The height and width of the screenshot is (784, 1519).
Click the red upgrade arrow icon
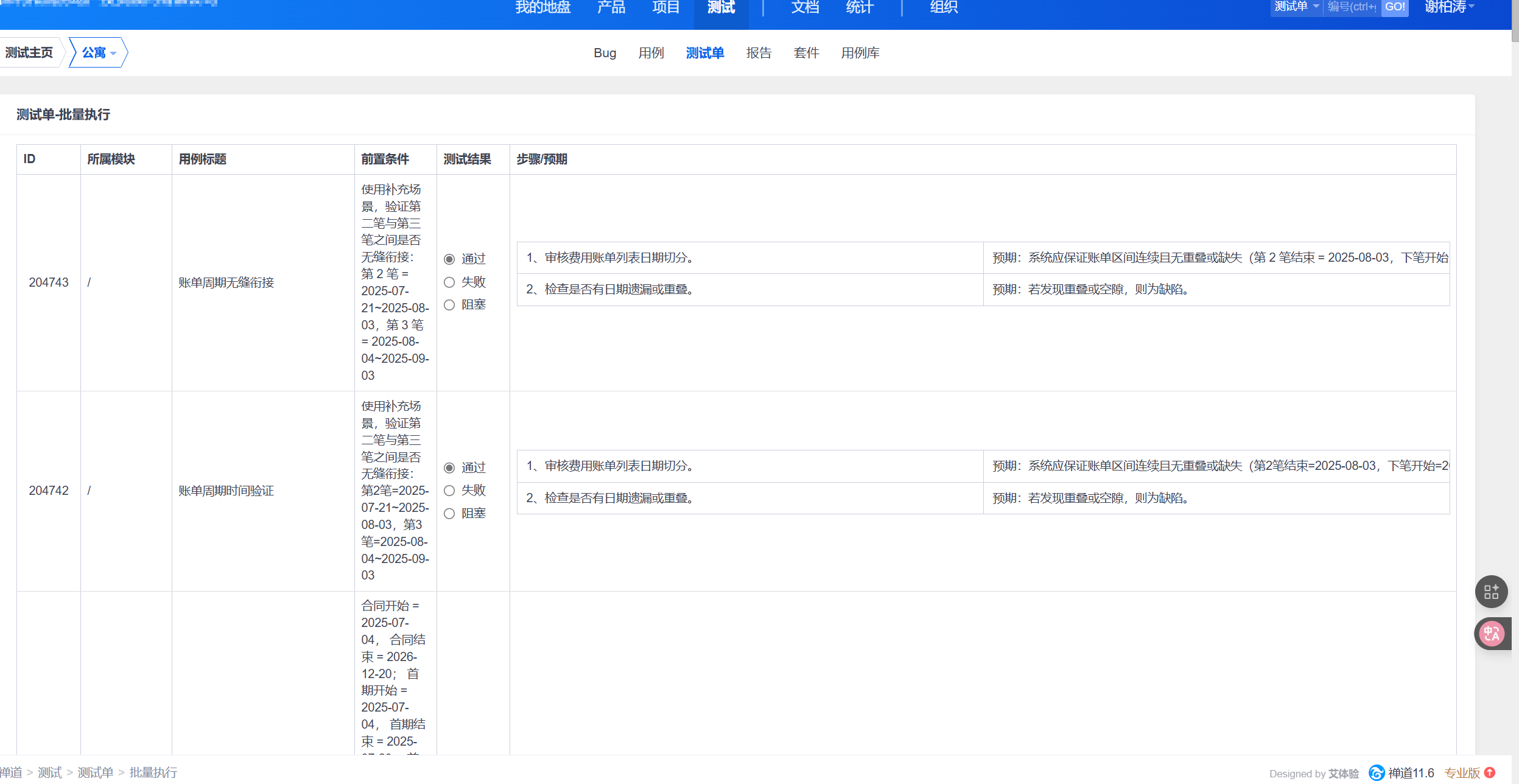tap(1490, 772)
